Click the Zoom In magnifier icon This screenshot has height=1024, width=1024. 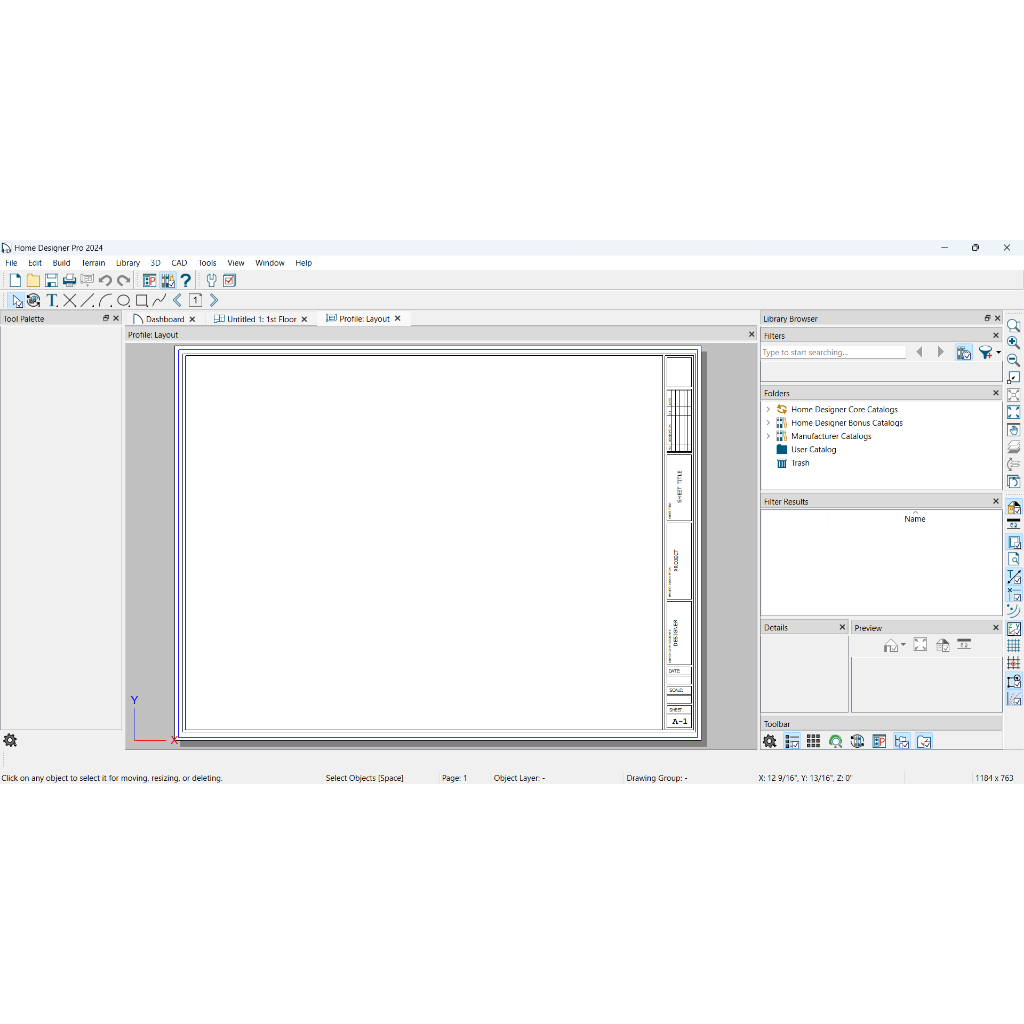click(x=1013, y=343)
